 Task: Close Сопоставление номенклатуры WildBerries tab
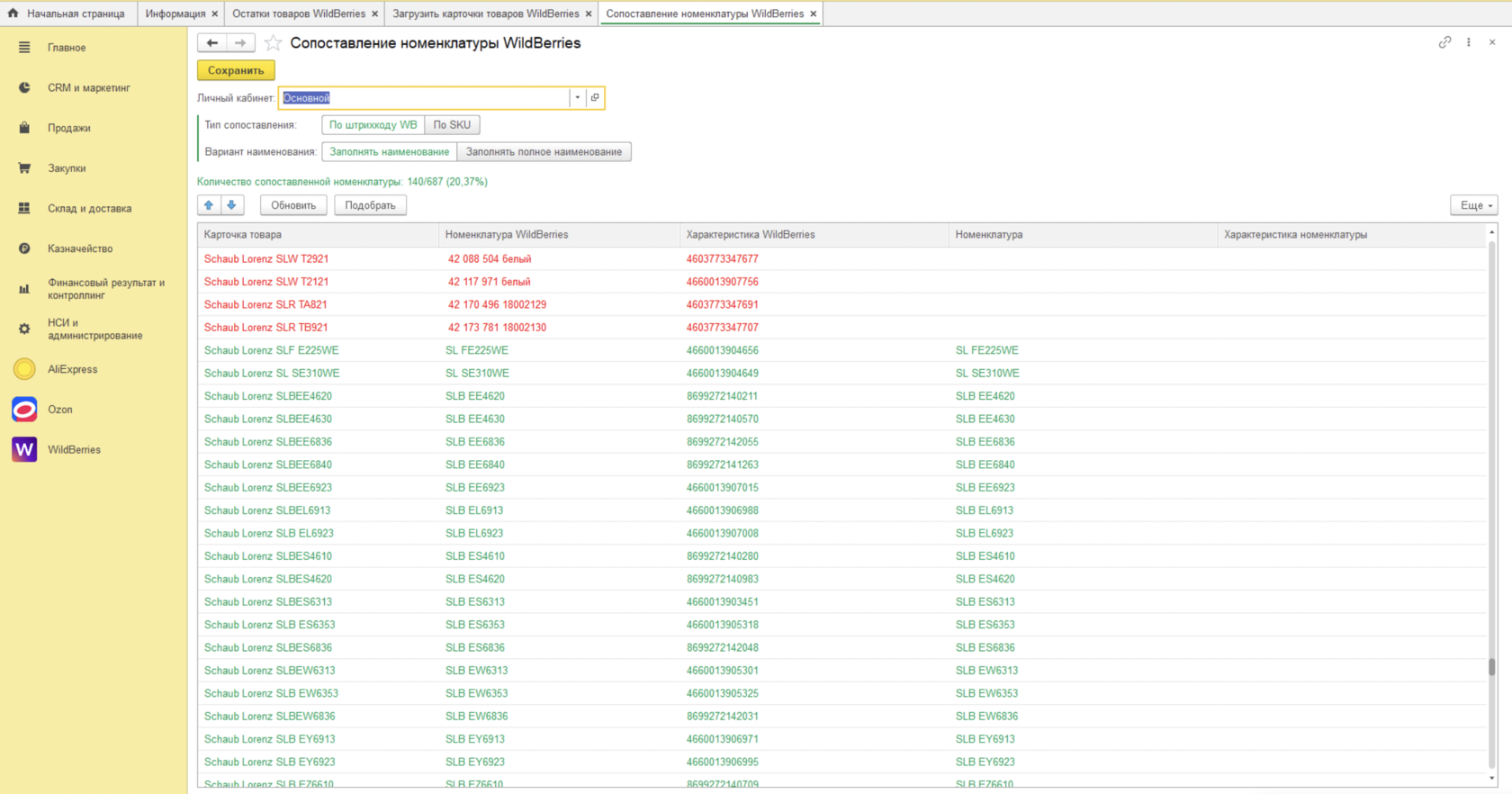pos(813,14)
